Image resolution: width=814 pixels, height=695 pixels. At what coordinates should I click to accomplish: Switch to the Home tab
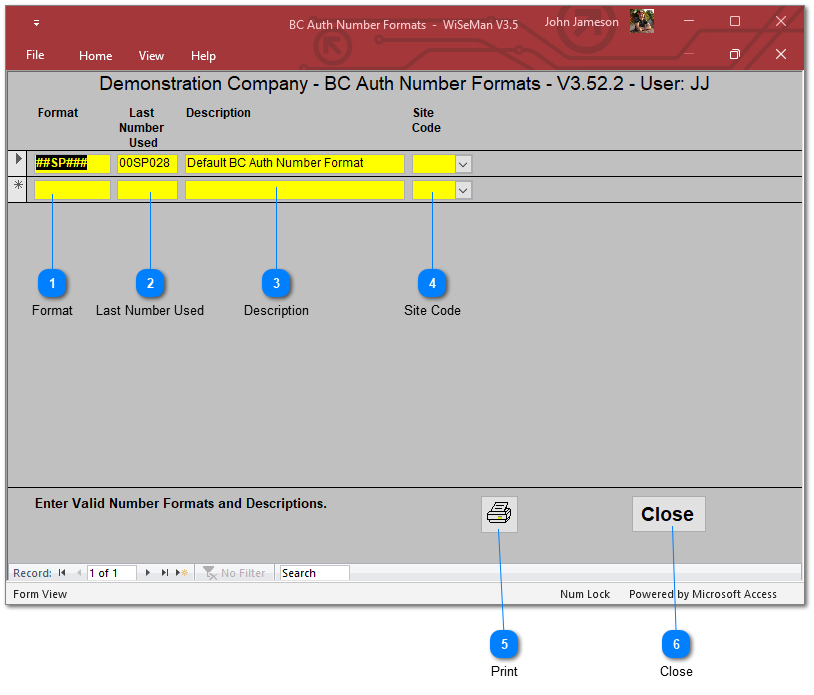point(96,56)
